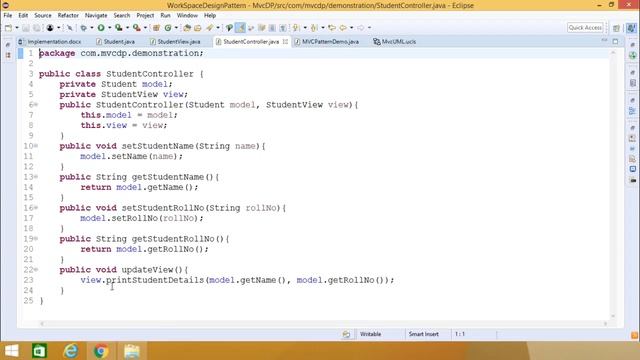Click the New file toolbar icon

pyautogui.click(x=8, y=28)
